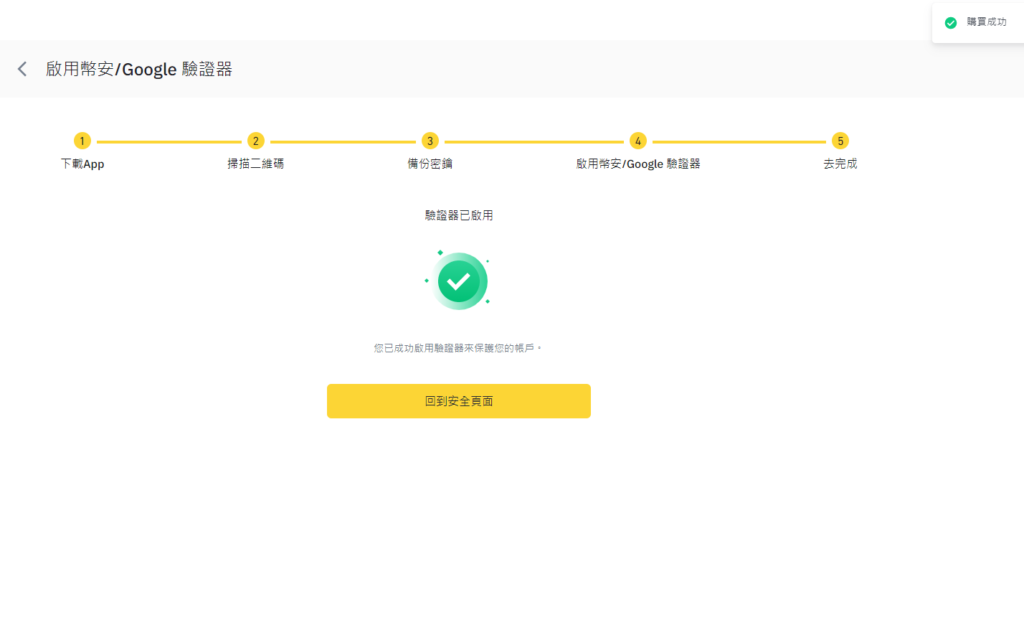
Task: Click the back arrow next to the page title
Action: (21, 68)
